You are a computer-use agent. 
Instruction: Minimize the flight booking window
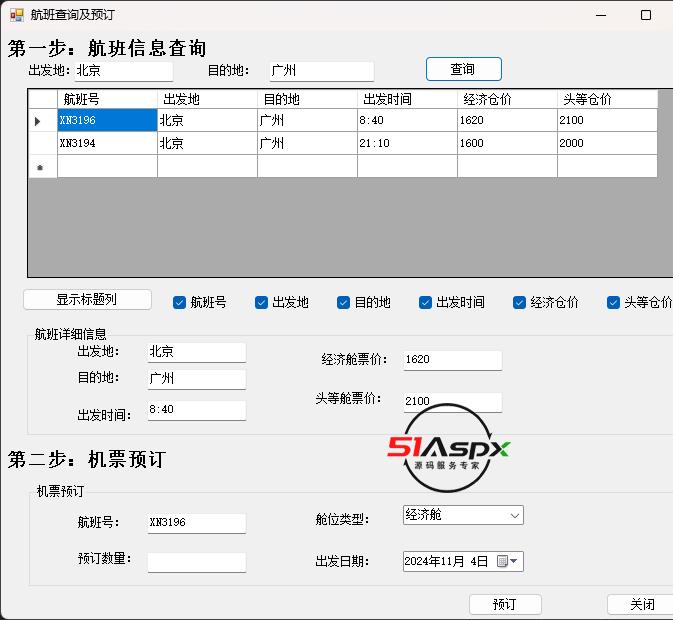[602, 15]
